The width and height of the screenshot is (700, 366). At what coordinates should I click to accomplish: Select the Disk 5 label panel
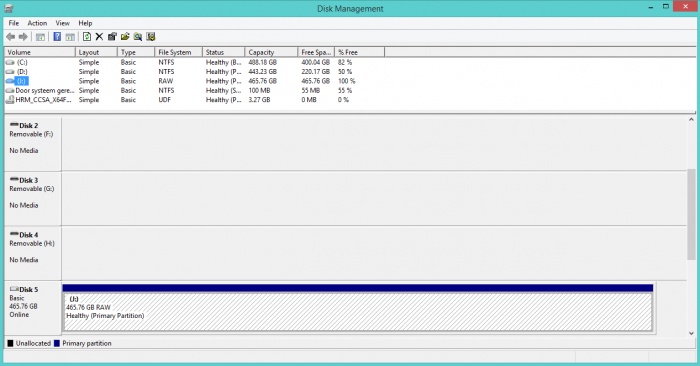point(33,308)
